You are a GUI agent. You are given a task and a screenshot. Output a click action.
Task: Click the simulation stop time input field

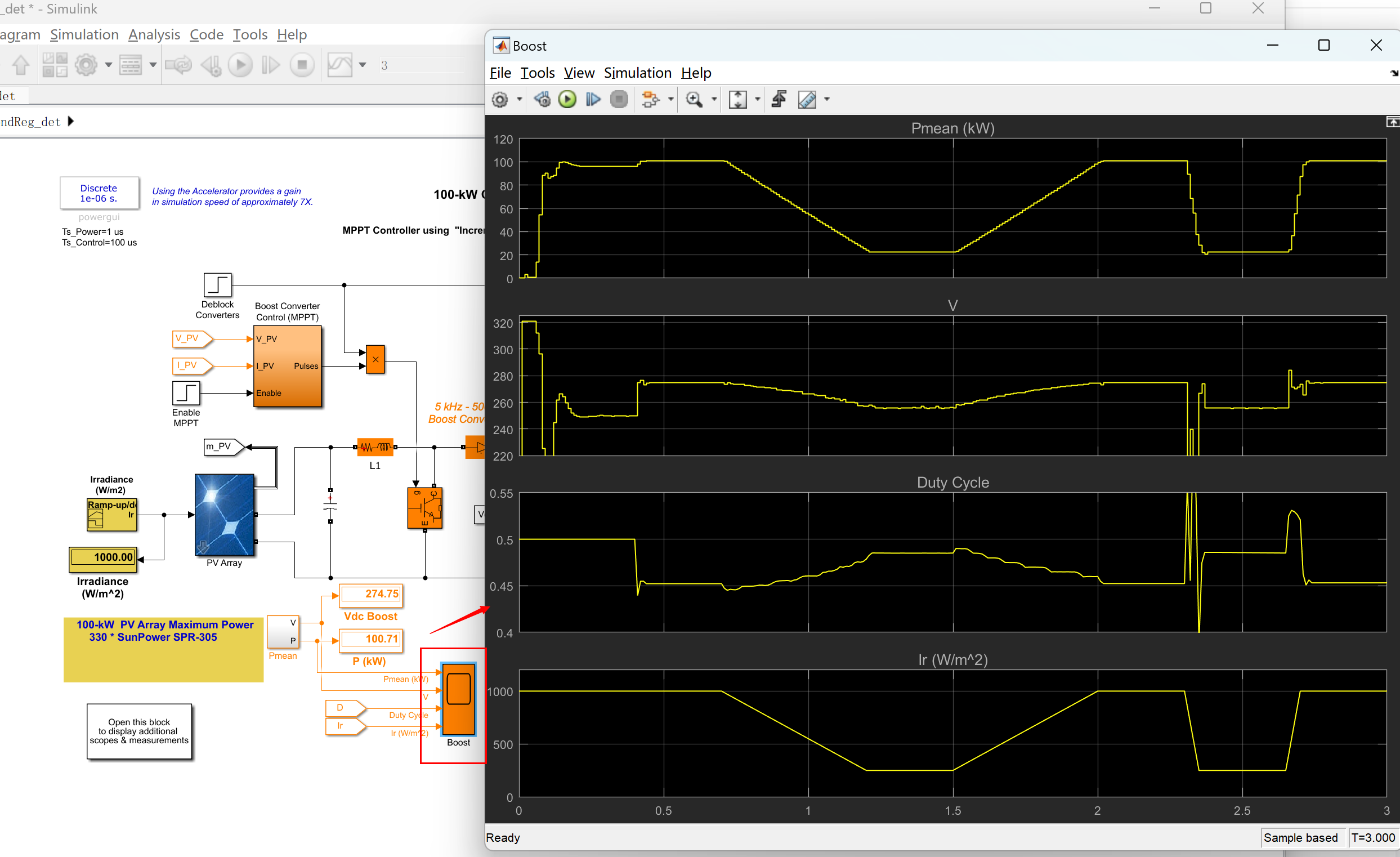[x=421, y=65]
